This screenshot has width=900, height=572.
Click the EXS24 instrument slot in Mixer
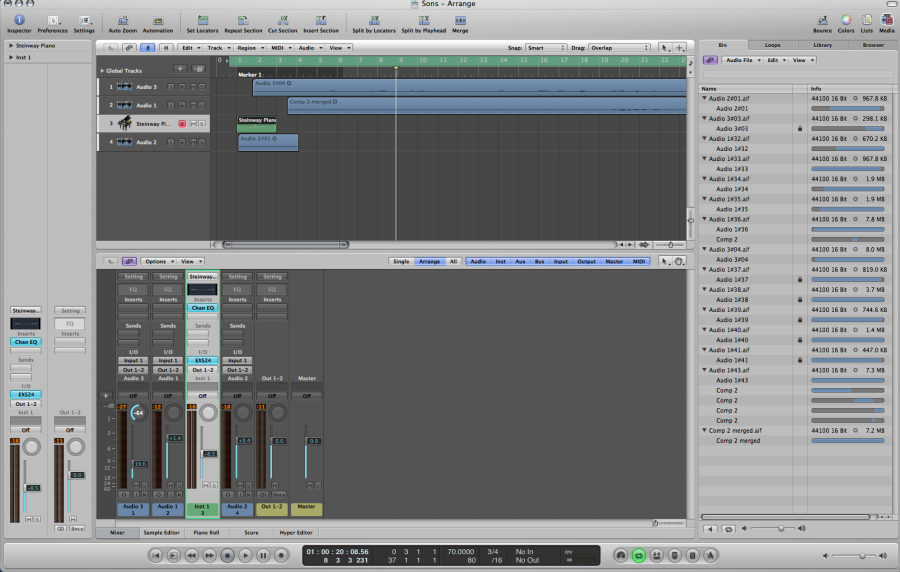point(203,360)
